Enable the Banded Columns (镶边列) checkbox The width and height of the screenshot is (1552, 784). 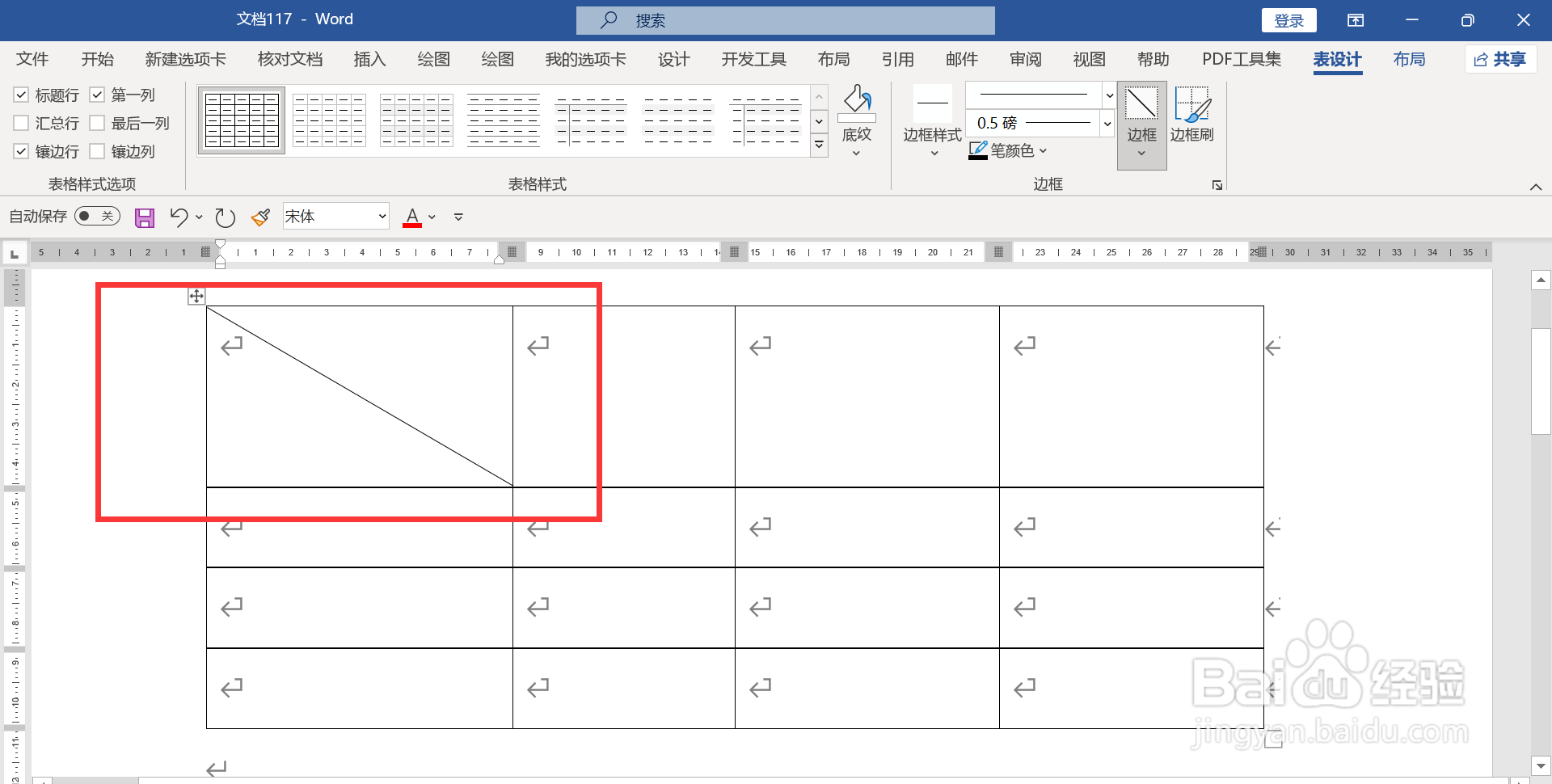click(x=97, y=152)
